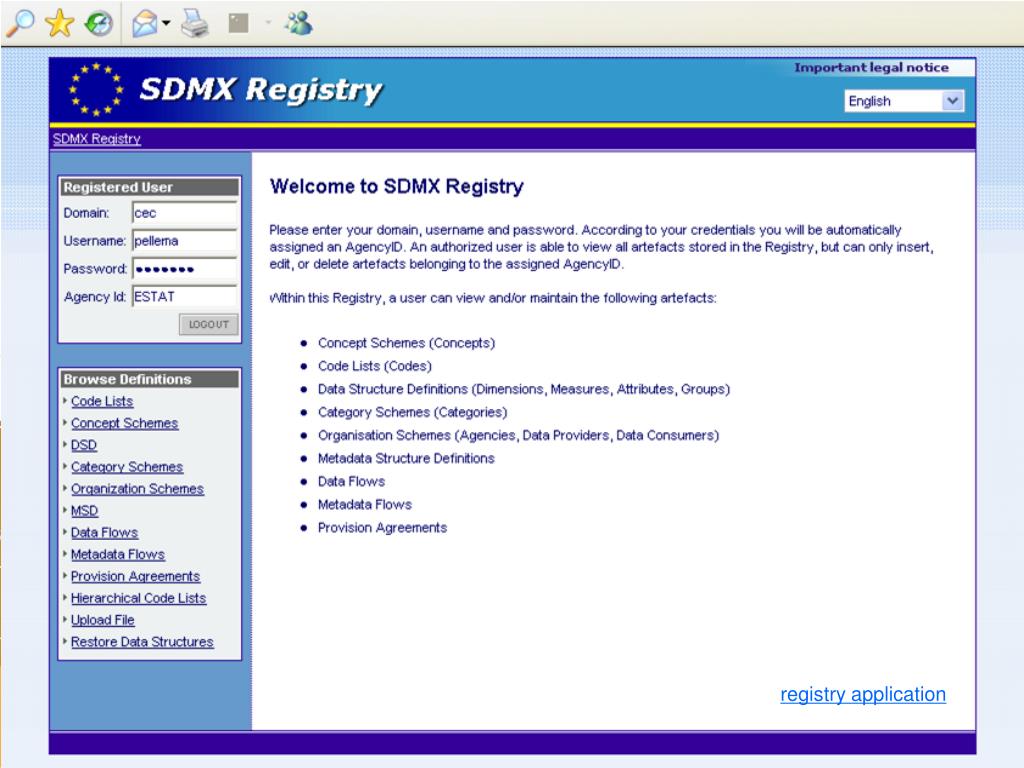
Task: Open Category Schemes link
Action: (x=127, y=467)
